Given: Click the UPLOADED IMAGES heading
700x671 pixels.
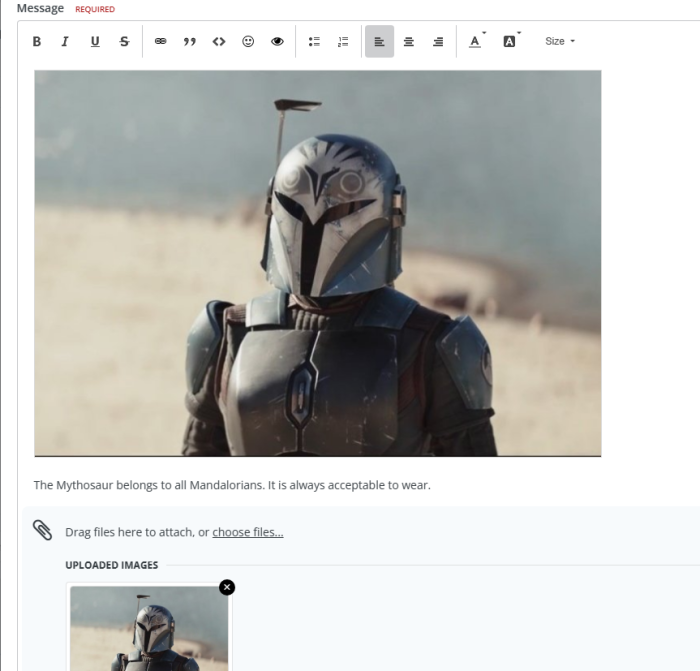Looking at the screenshot, I should (112, 565).
